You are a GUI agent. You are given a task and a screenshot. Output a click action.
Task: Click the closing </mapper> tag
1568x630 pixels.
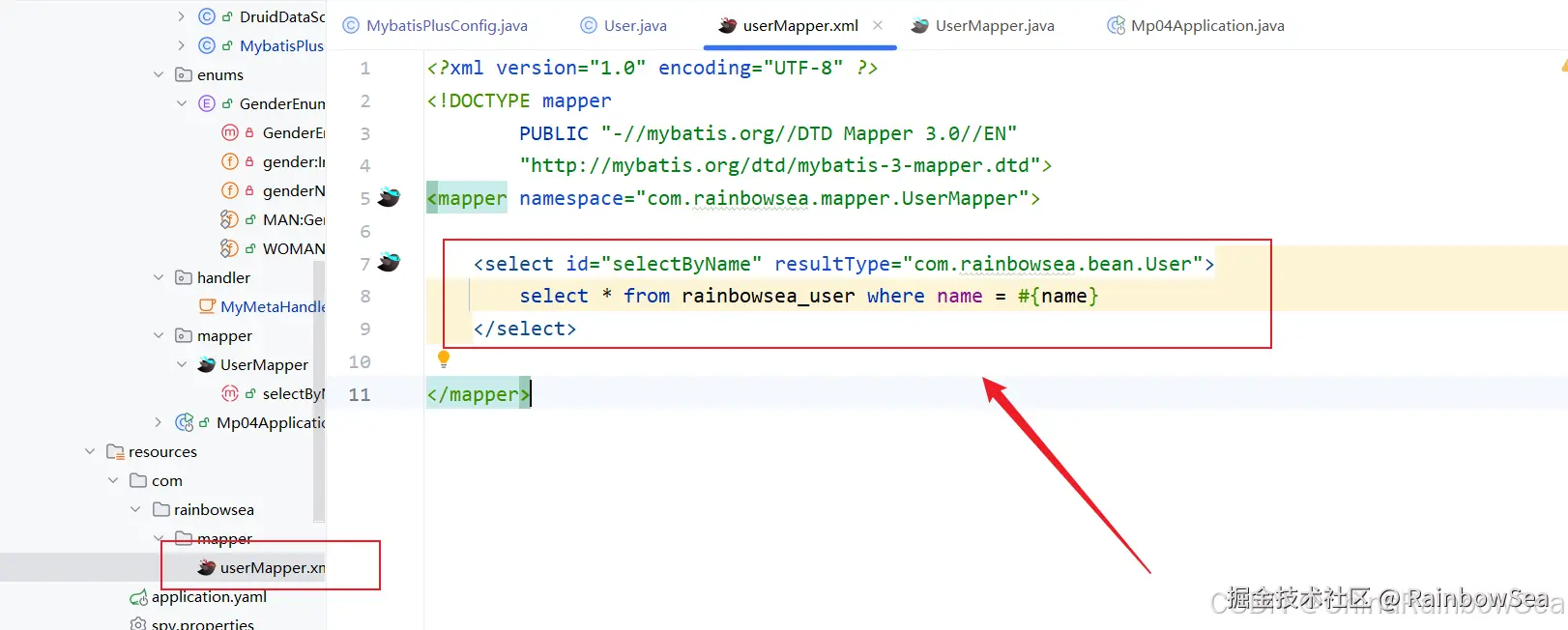tap(479, 394)
